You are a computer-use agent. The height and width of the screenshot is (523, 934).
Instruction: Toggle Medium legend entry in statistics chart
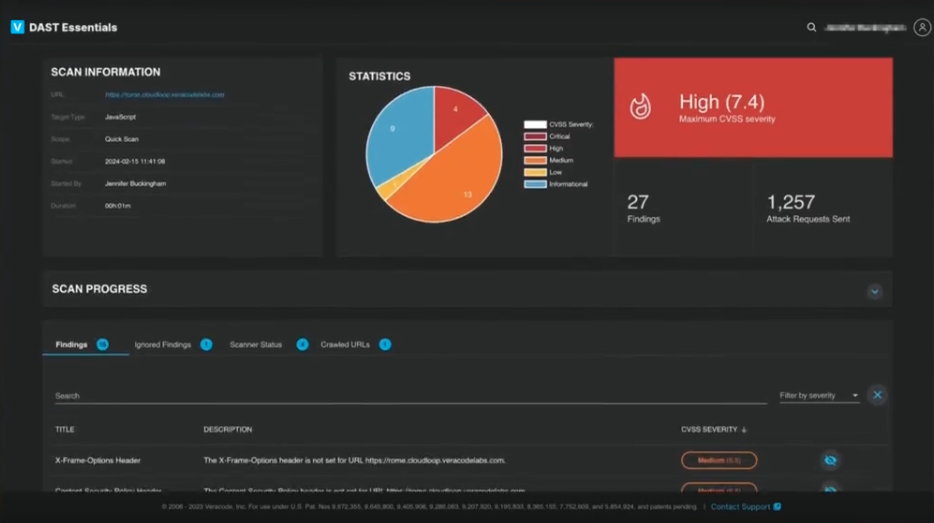click(x=549, y=160)
